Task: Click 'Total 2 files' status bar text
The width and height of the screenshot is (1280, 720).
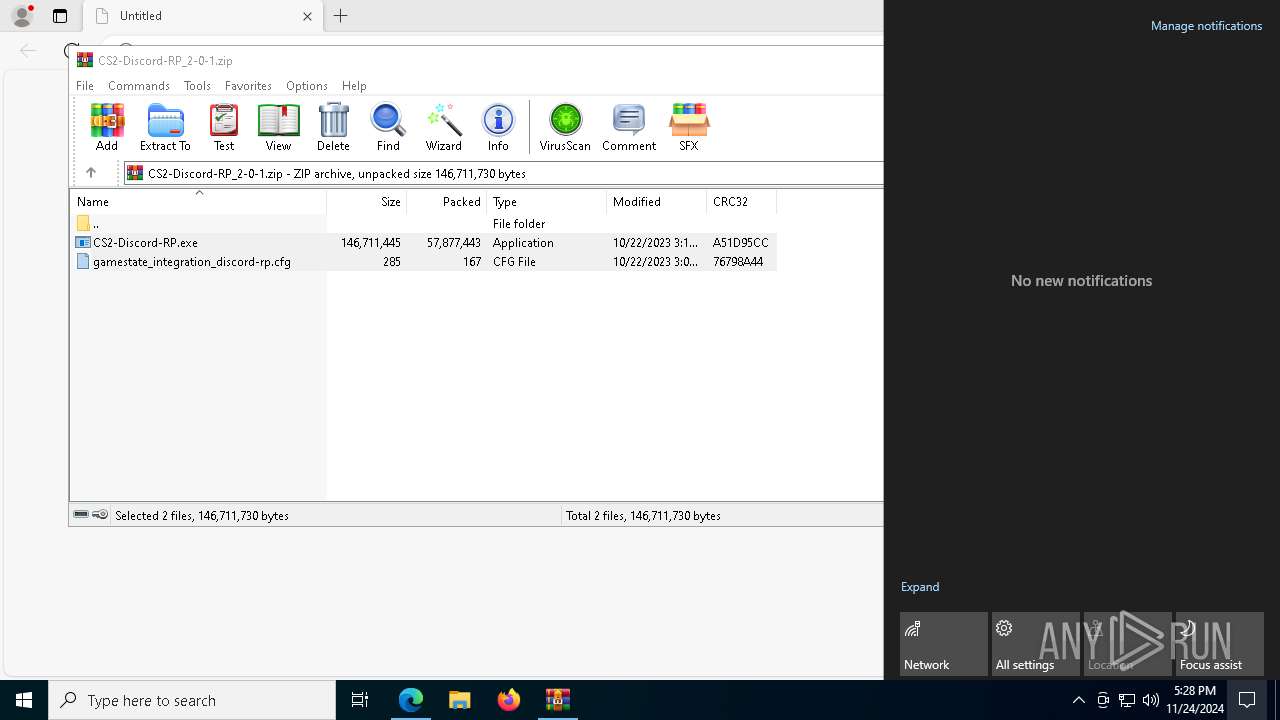Action: 643,515
